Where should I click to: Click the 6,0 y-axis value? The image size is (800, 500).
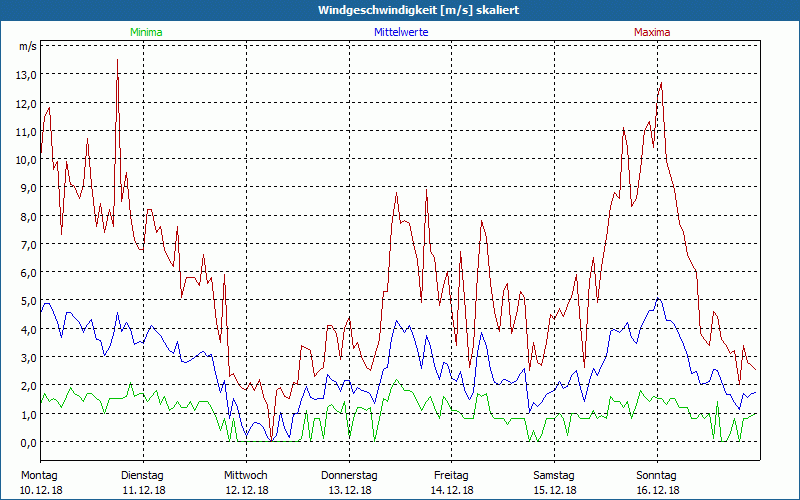pyautogui.click(x=28, y=272)
